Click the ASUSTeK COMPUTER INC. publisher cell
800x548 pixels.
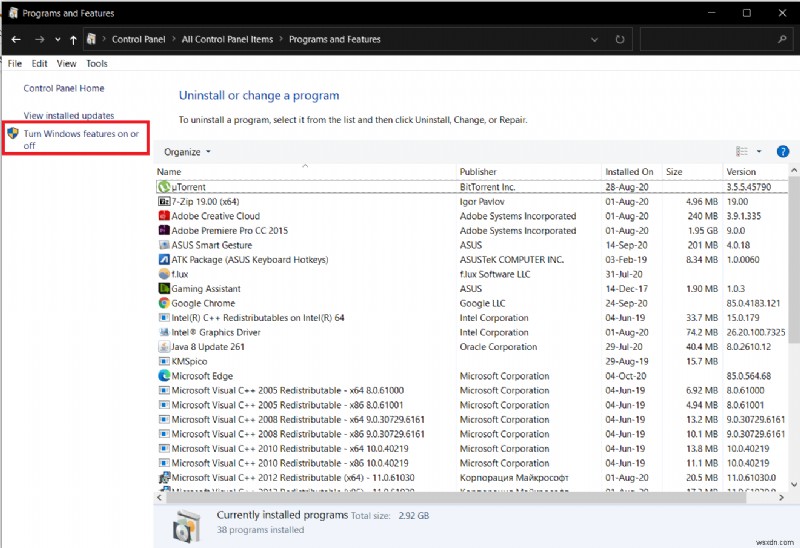coord(511,259)
